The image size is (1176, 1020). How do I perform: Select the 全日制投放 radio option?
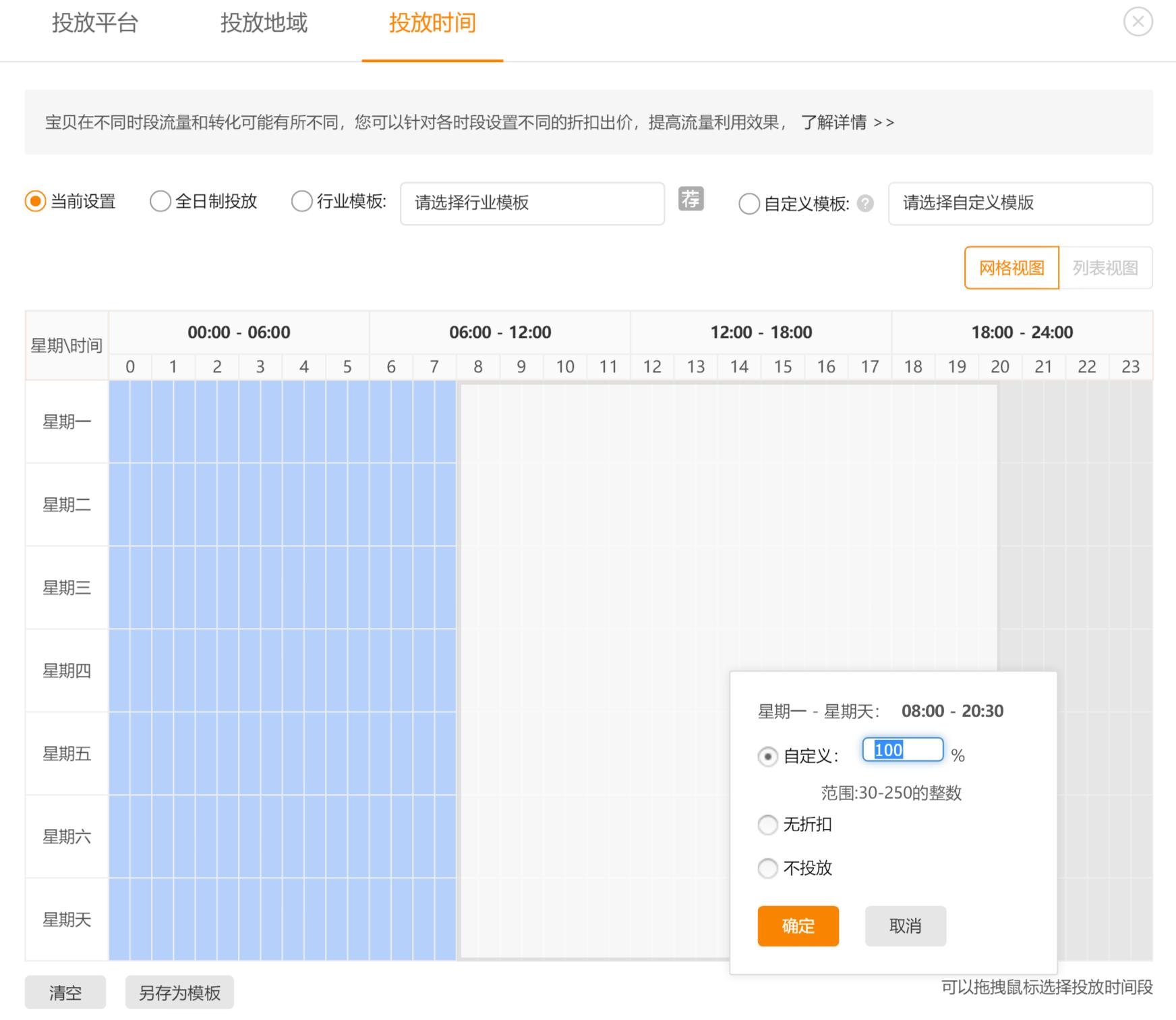click(x=160, y=201)
